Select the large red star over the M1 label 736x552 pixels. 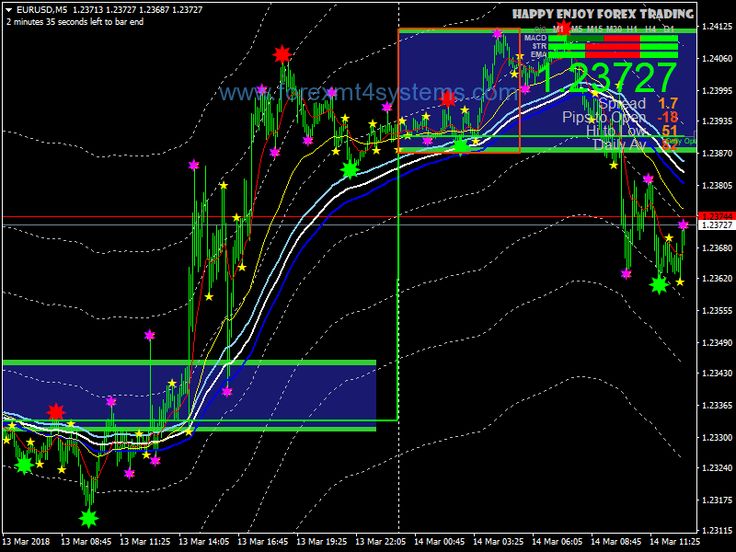pos(563,27)
